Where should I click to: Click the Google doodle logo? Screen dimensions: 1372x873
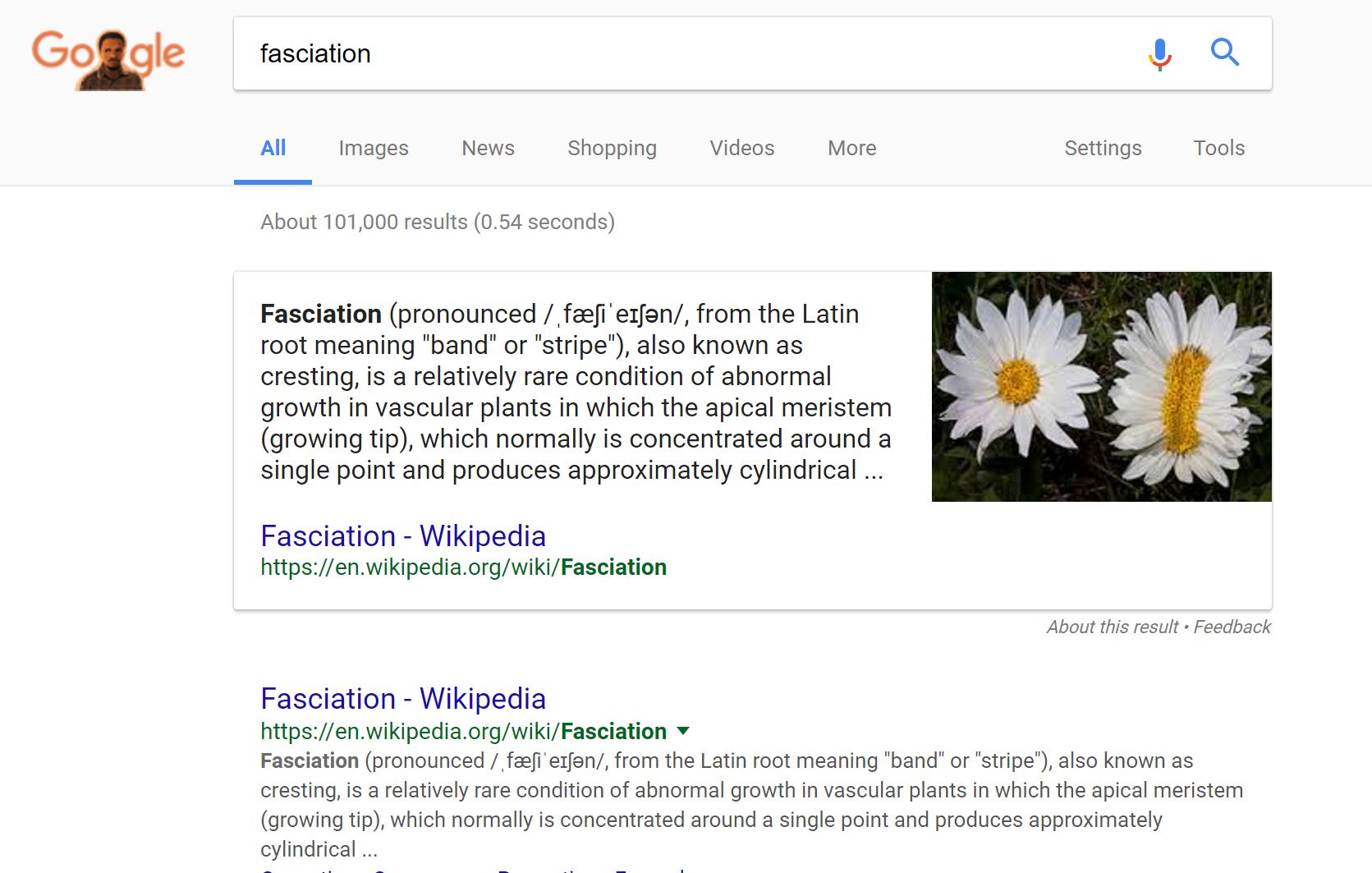coord(108,57)
